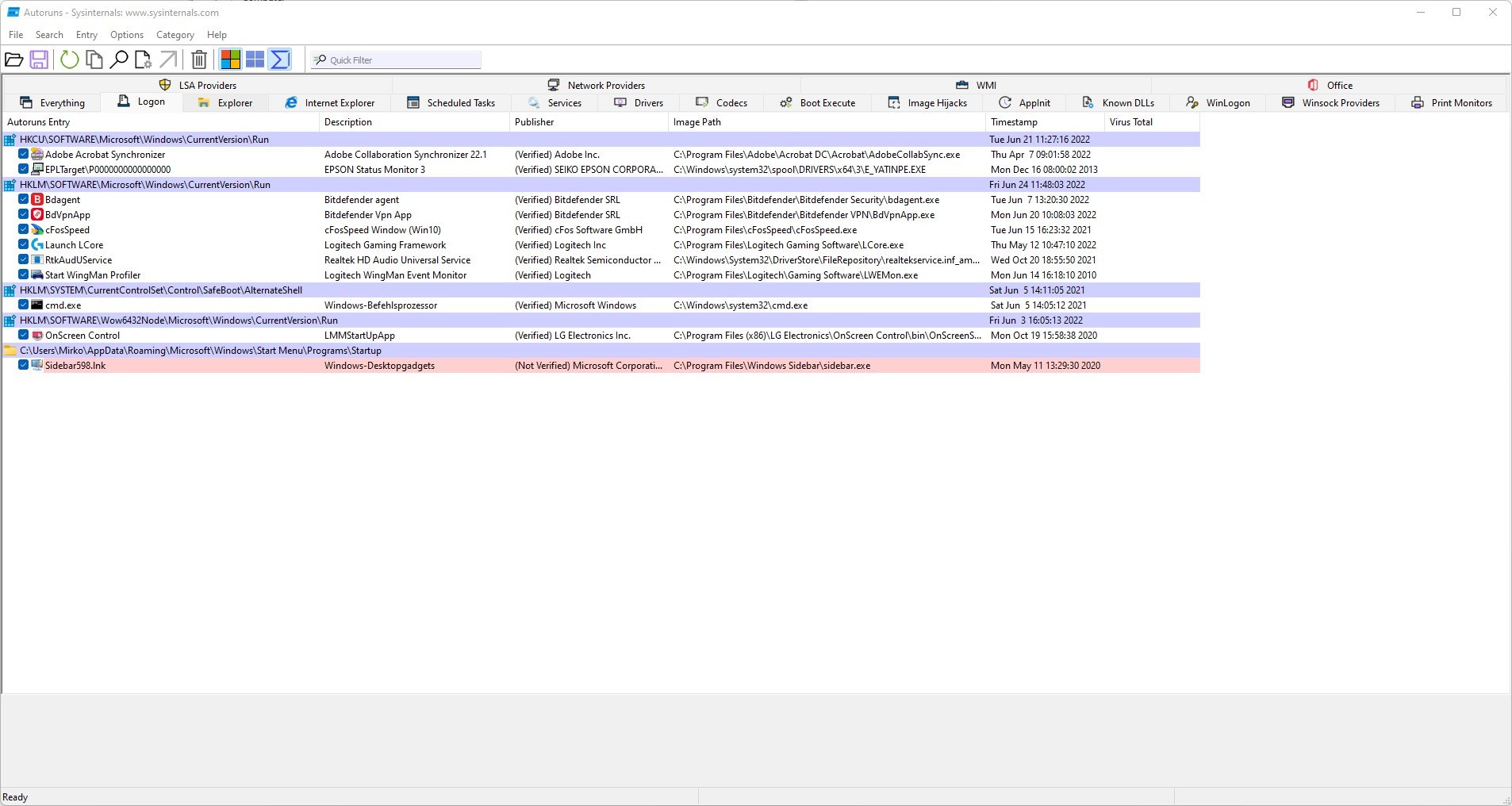The width and height of the screenshot is (1512, 806).
Task: Click the Sidebar598.lnk entry icon
Action: click(x=36, y=366)
